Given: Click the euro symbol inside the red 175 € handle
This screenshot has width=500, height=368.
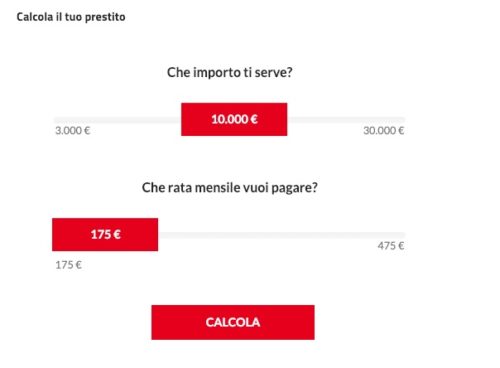Looking at the screenshot, I should point(117,234).
